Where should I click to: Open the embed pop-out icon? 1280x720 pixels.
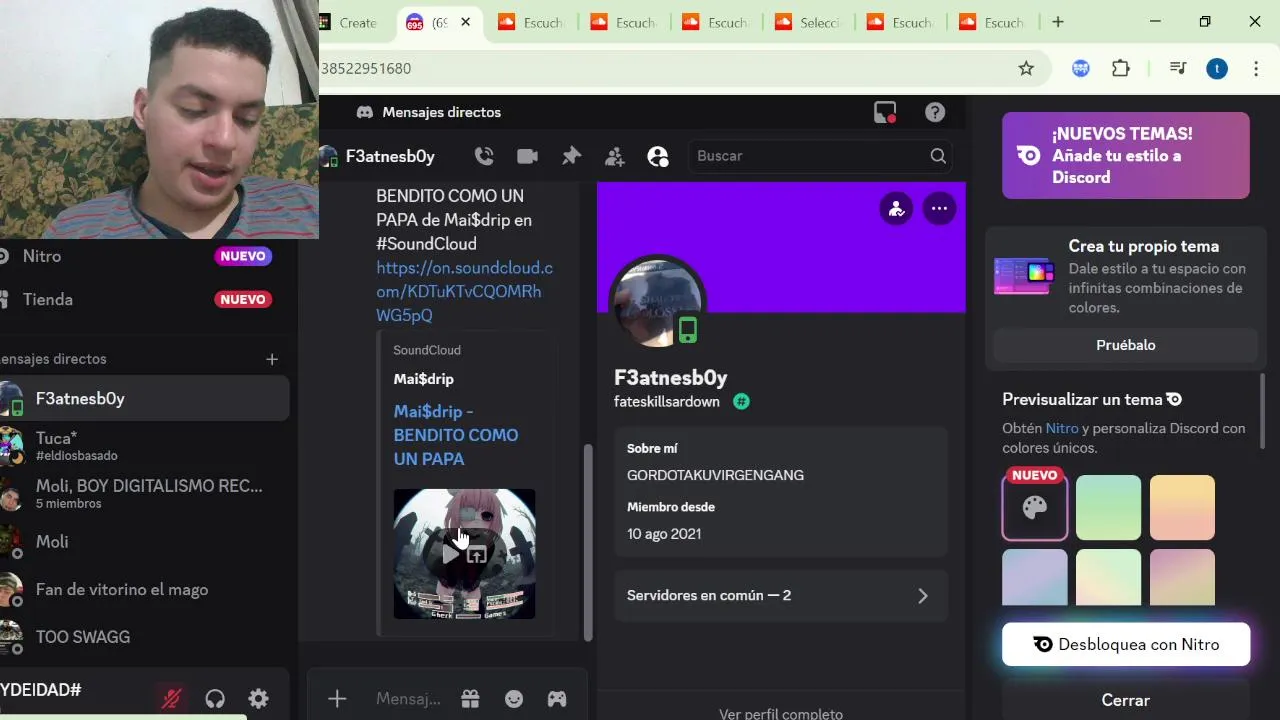[x=477, y=554]
